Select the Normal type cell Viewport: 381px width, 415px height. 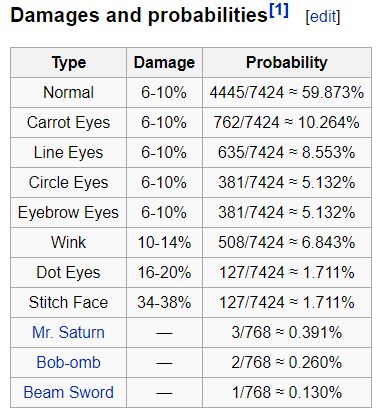point(68,92)
